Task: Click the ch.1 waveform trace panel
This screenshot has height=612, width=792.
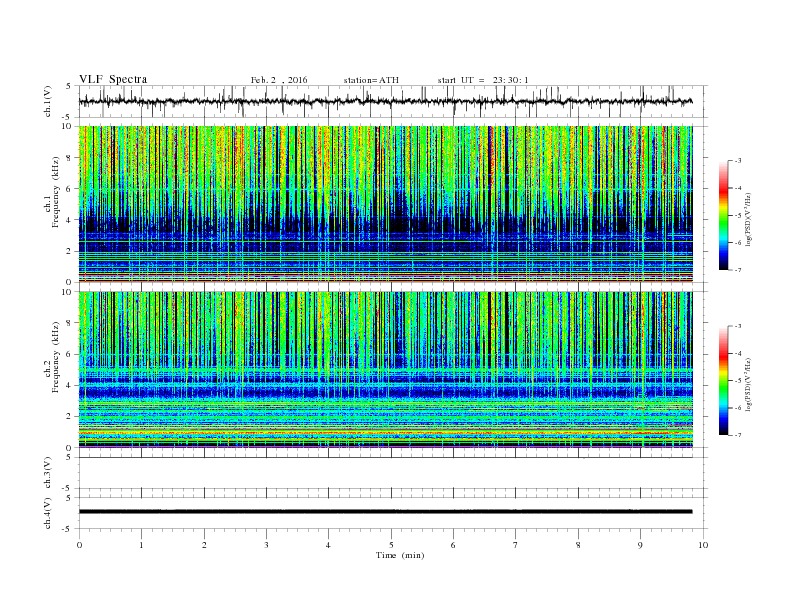Action: 393,101
